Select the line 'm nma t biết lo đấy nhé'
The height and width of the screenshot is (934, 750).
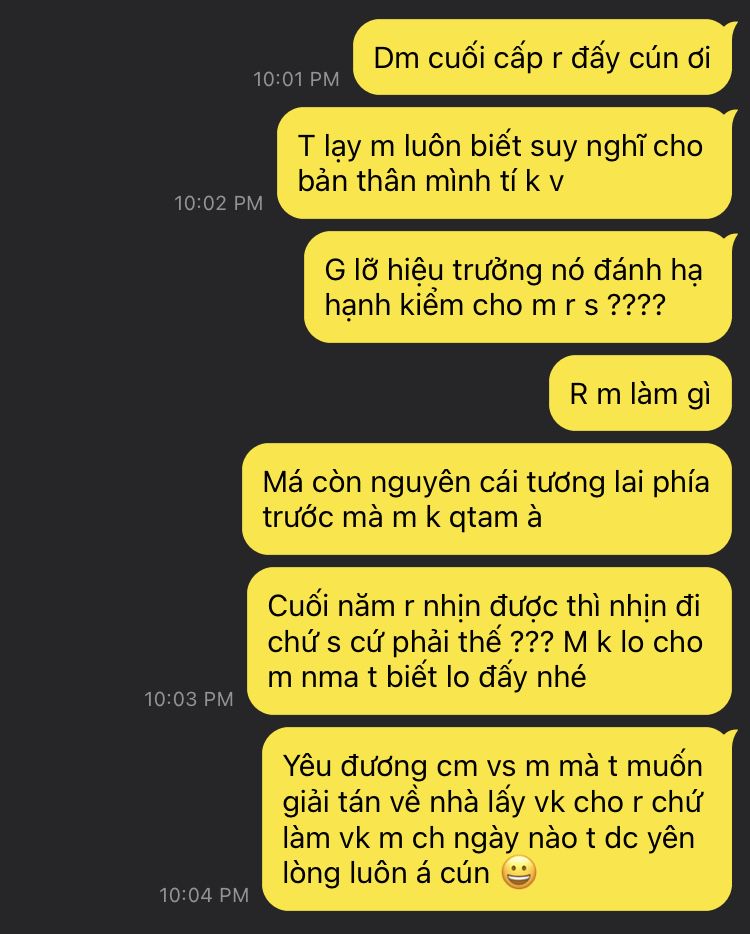(427, 677)
